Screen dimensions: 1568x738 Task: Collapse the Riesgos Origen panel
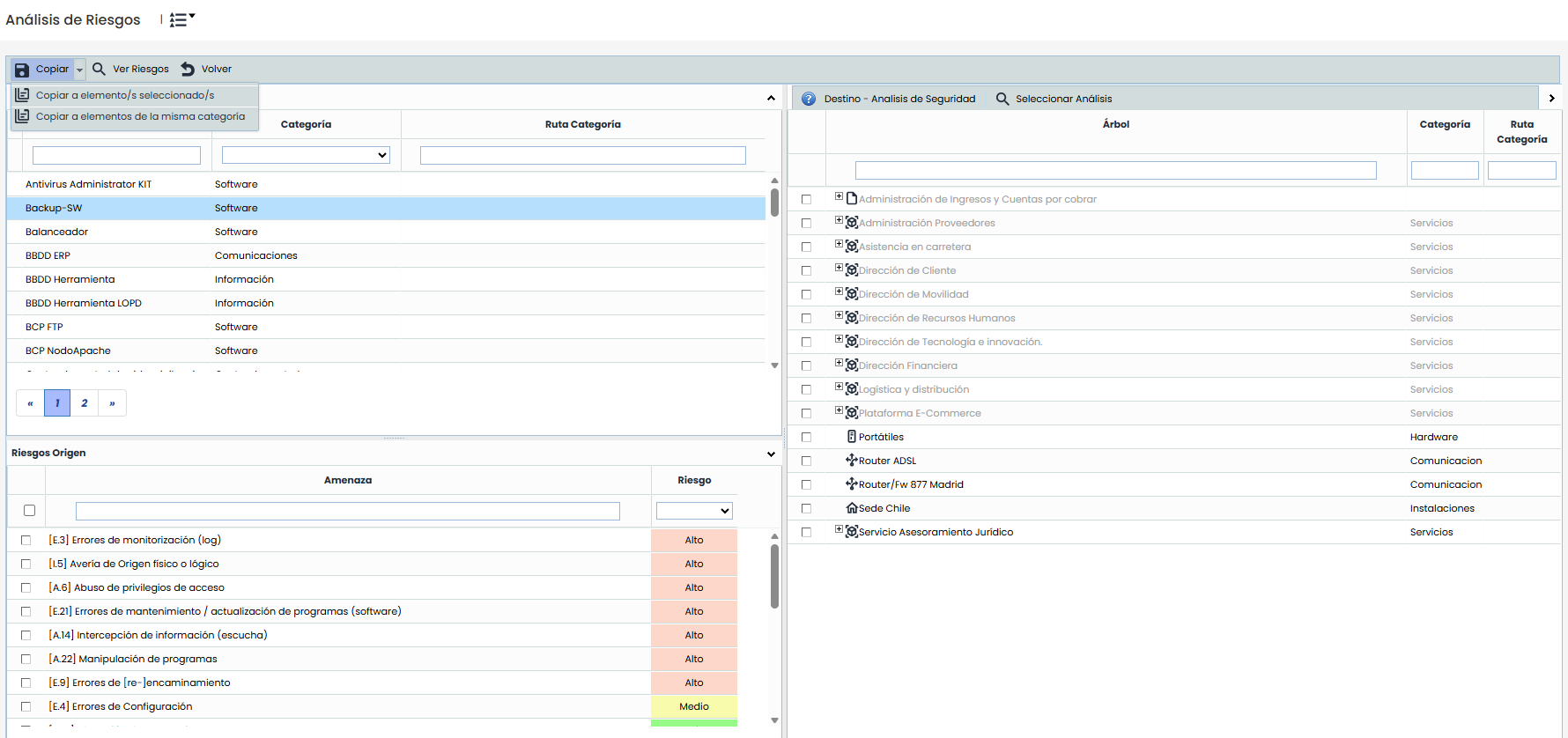[771, 454]
